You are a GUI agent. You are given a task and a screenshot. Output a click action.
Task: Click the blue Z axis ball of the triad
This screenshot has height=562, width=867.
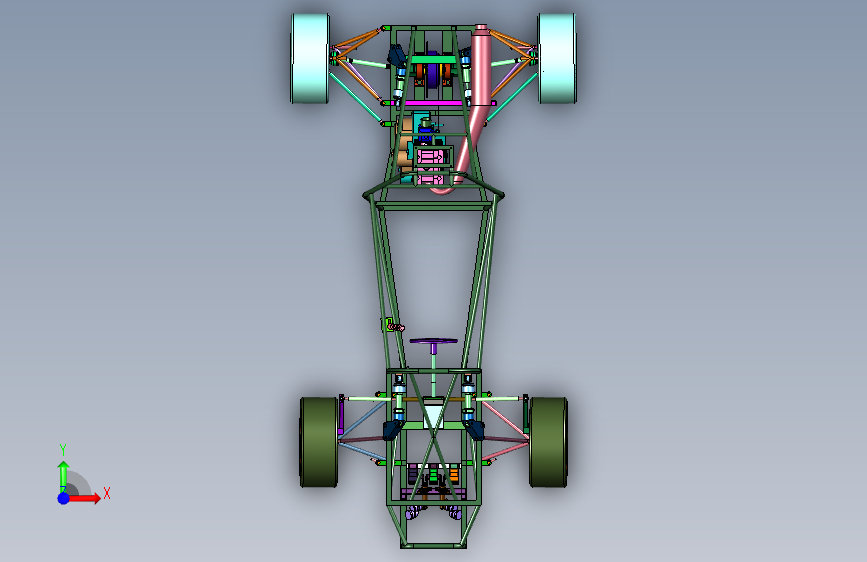coord(64,498)
